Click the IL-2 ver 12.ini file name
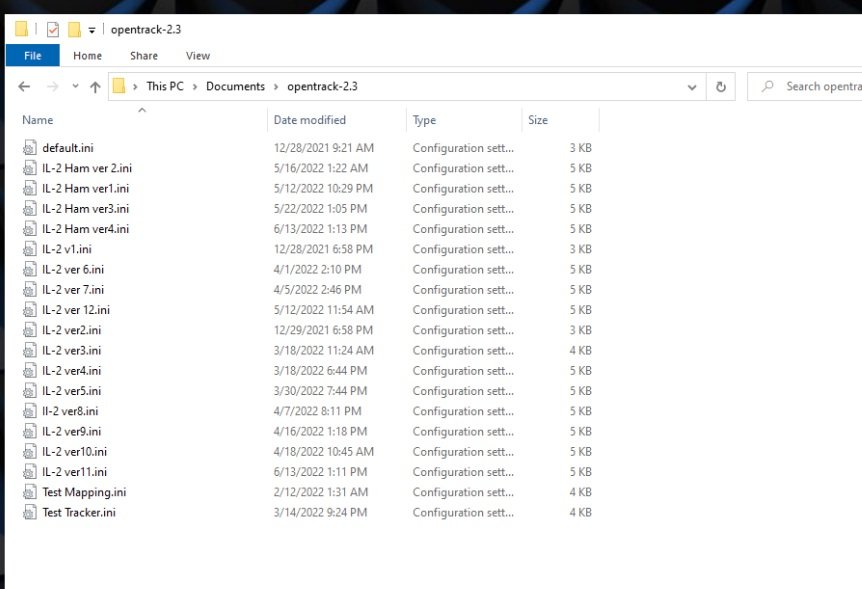Image resolution: width=862 pixels, height=589 pixels. coord(76,310)
